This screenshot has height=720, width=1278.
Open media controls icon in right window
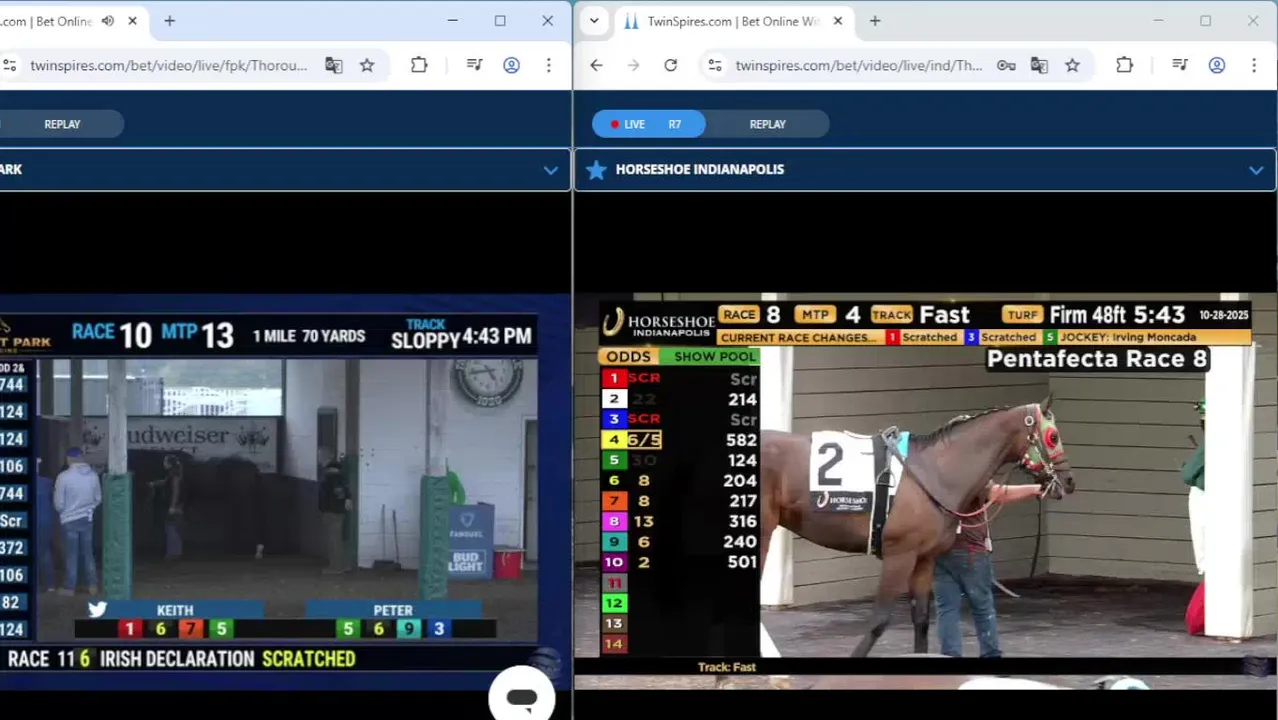pos(1180,65)
